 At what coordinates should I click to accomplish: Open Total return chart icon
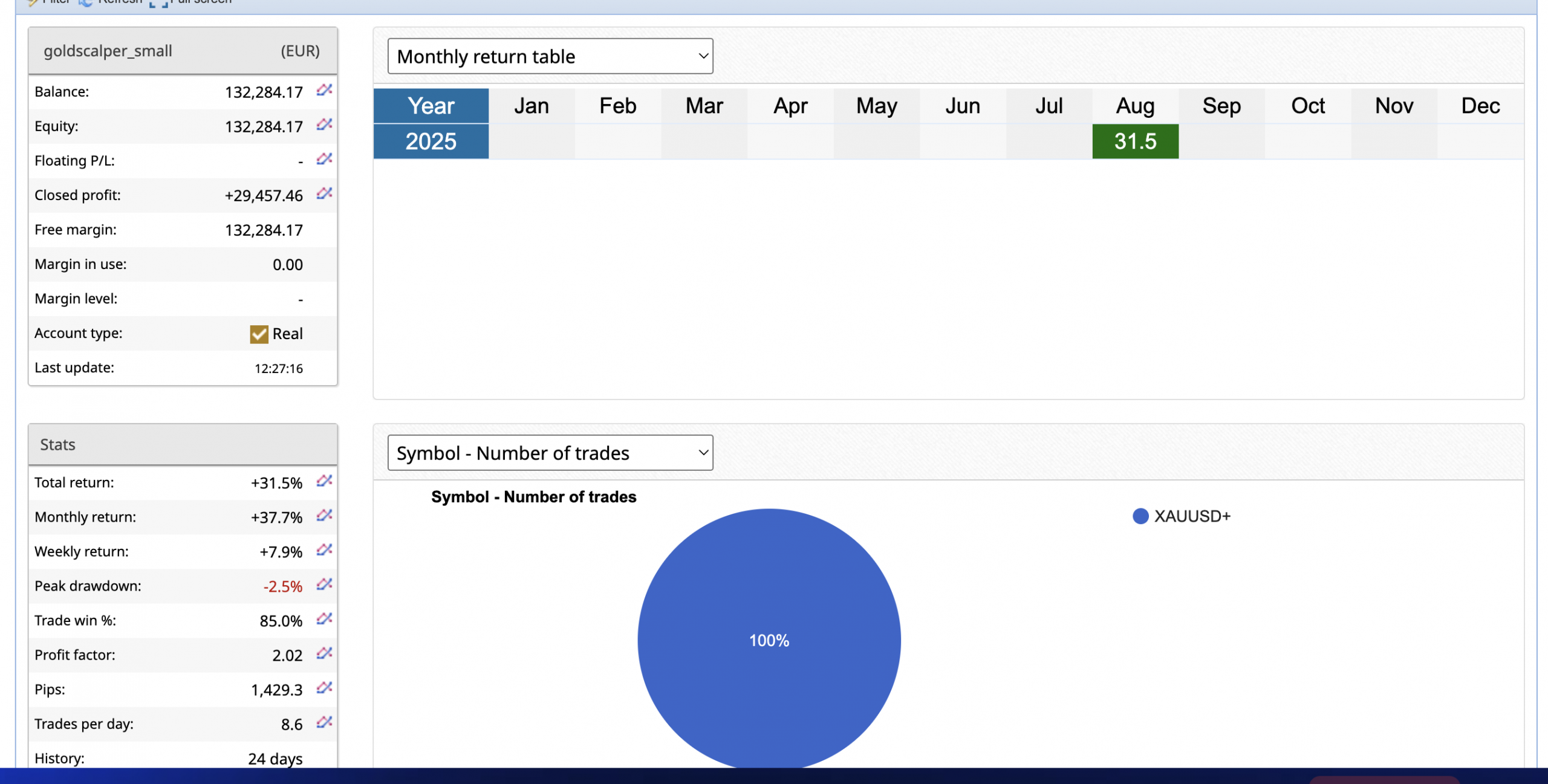click(x=324, y=481)
